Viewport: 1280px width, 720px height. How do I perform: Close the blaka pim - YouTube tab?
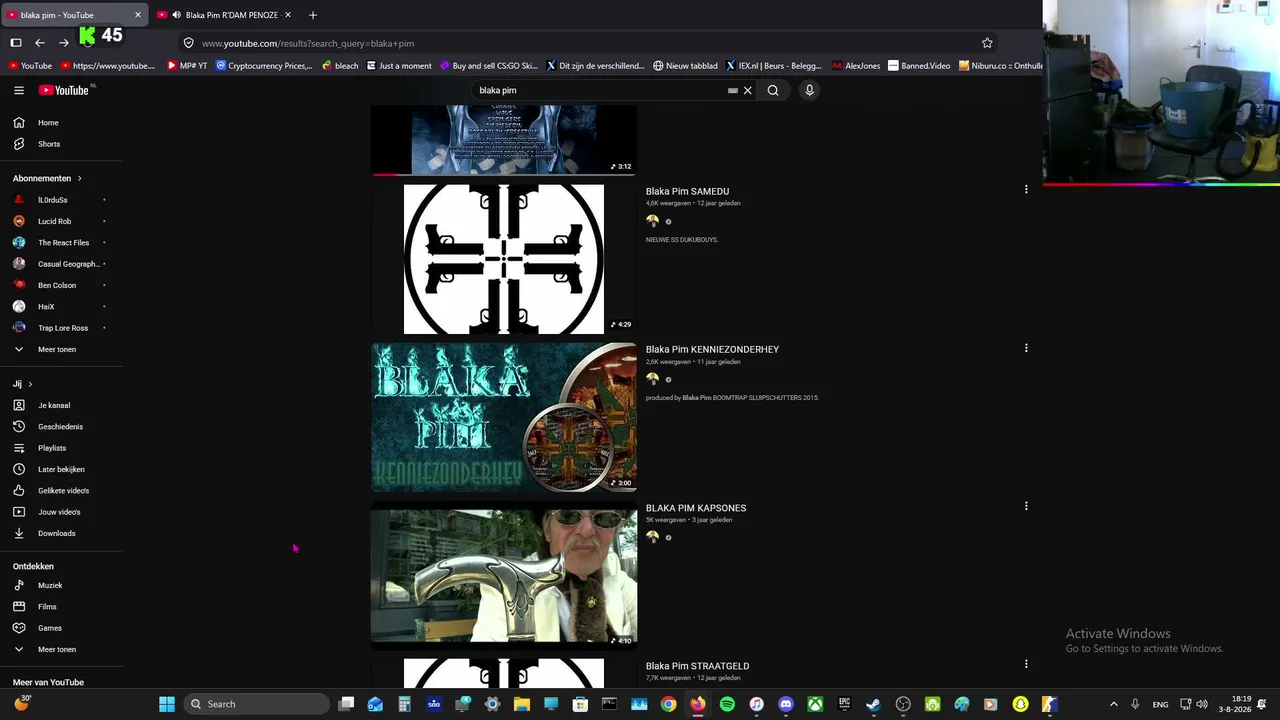pos(138,15)
